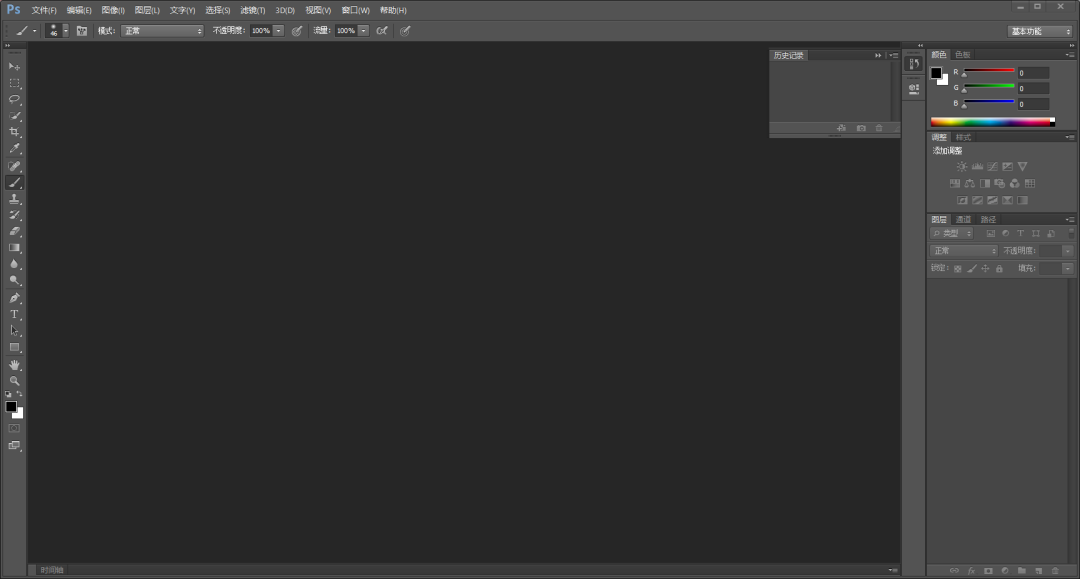Open the brush mode dropdown showing 正常
This screenshot has width=1080, height=579.
pyautogui.click(x=162, y=31)
